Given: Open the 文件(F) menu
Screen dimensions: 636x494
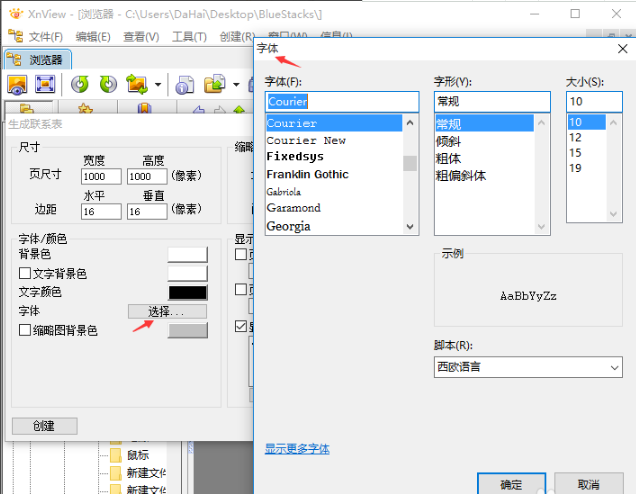Looking at the screenshot, I should (x=43, y=37).
